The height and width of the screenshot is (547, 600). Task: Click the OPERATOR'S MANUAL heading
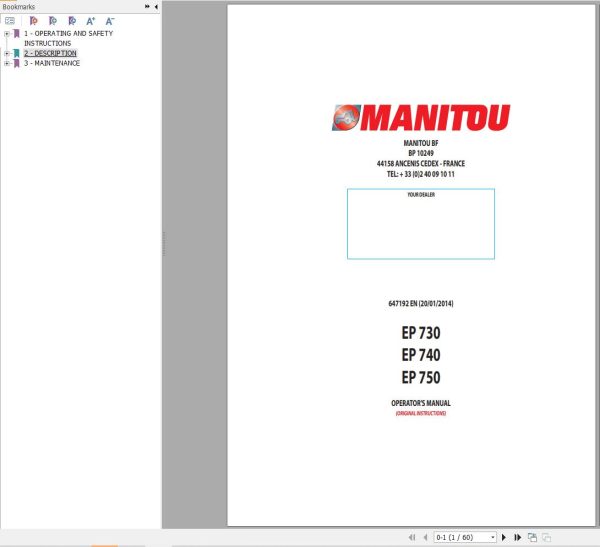click(x=421, y=403)
